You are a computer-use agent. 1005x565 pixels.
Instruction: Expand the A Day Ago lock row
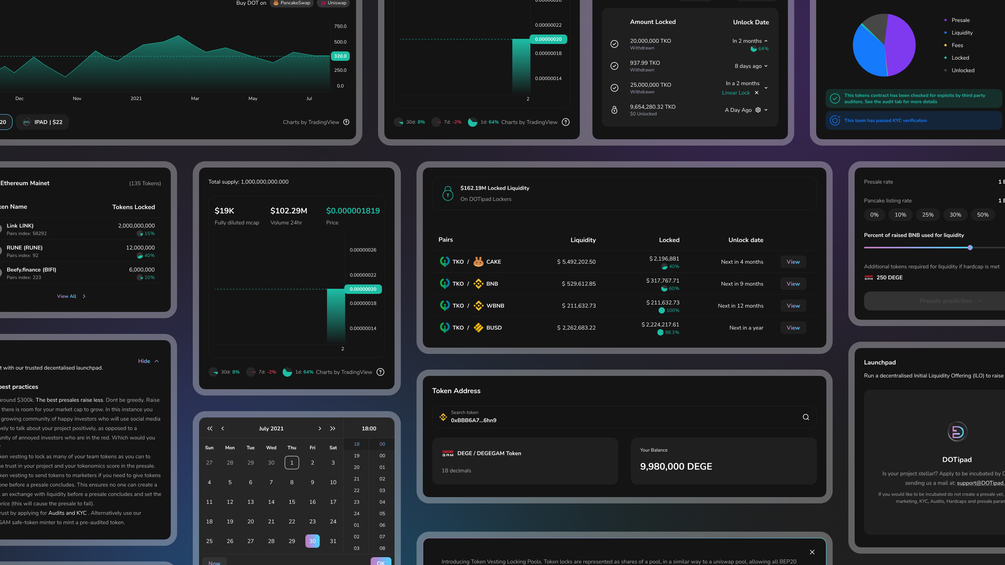(766, 110)
